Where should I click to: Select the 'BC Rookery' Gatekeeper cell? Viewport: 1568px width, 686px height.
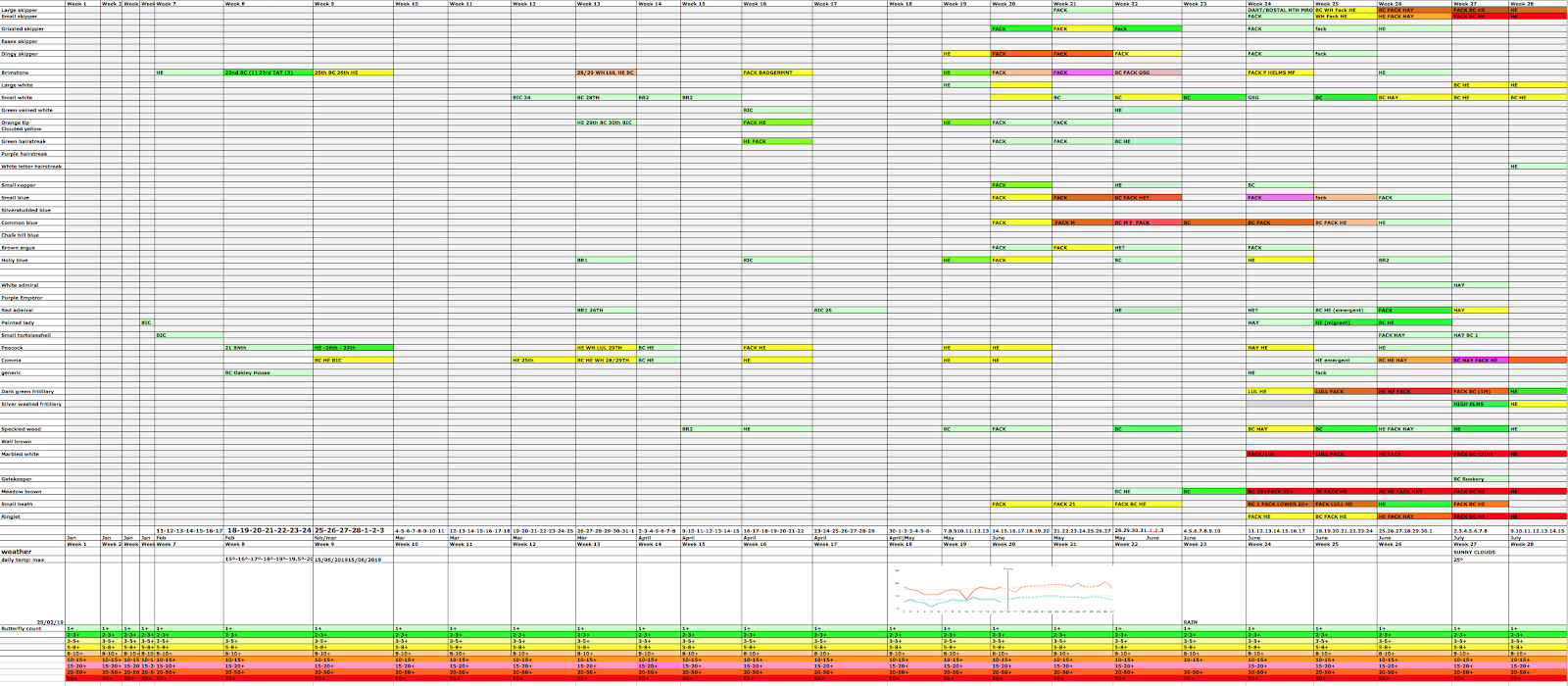coord(1480,479)
